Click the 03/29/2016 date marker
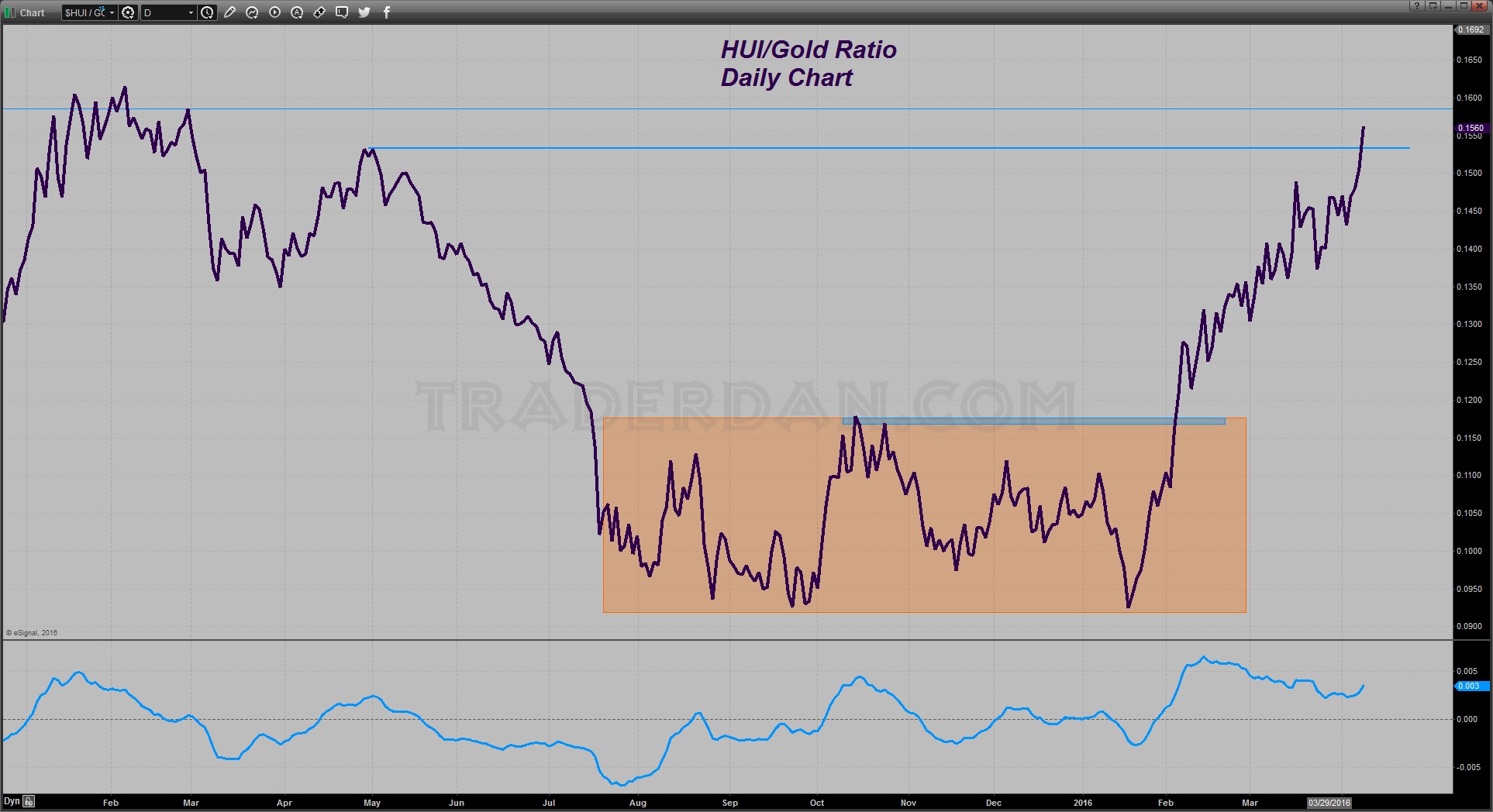 [x=1329, y=803]
